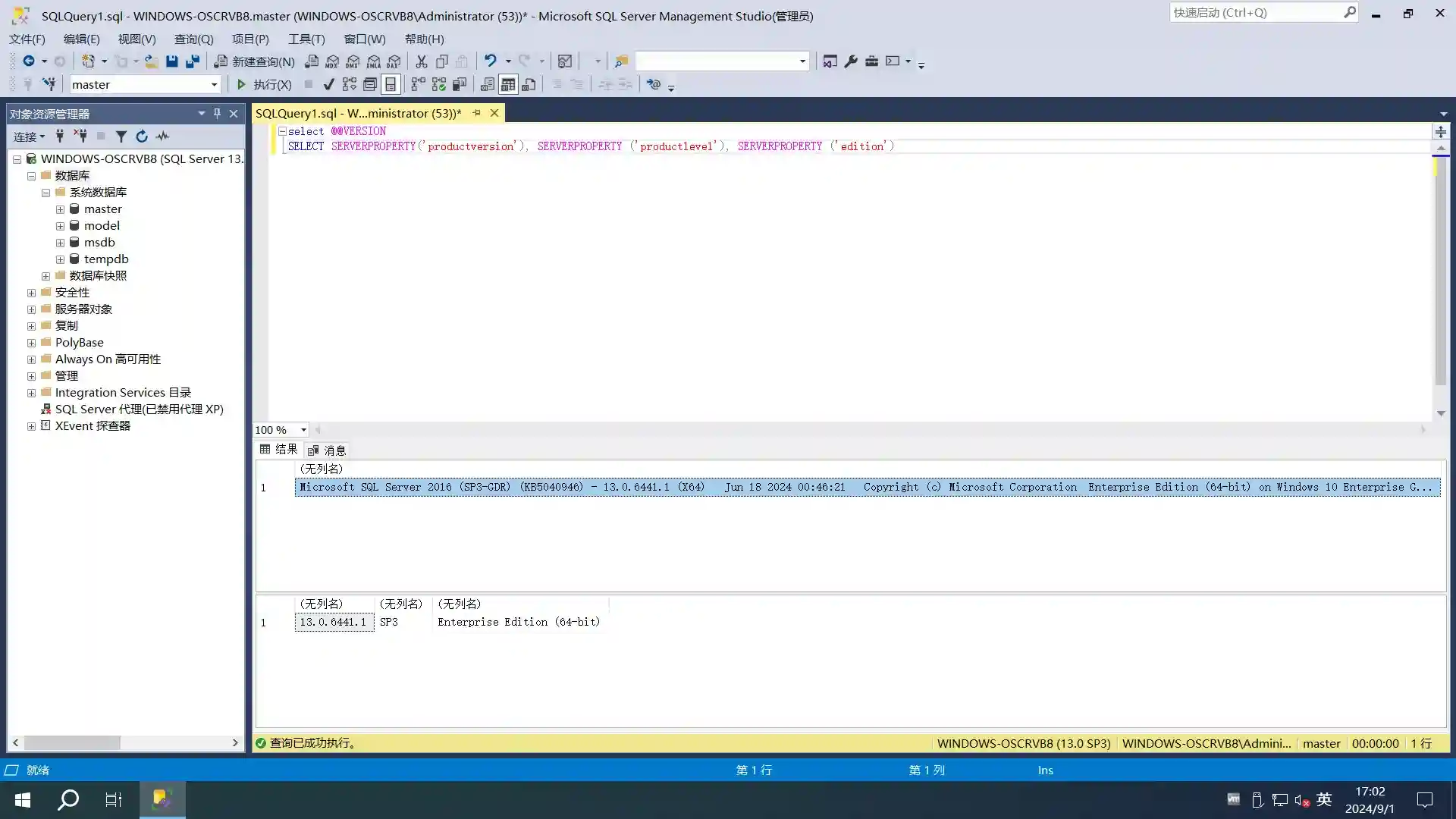The width and height of the screenshot is (1456, 819).
Task: Click the XMLA query icon
Action: pos(373,61)
